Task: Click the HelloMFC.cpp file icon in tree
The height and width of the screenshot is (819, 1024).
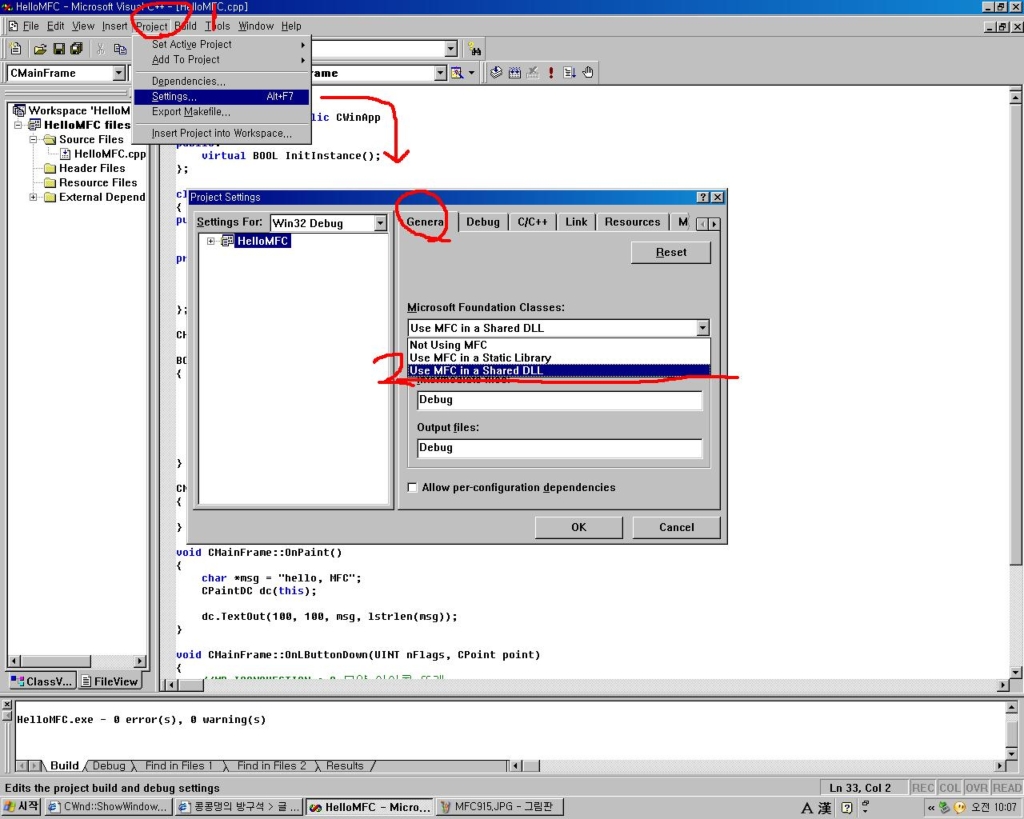Action: tap(65, 153)
